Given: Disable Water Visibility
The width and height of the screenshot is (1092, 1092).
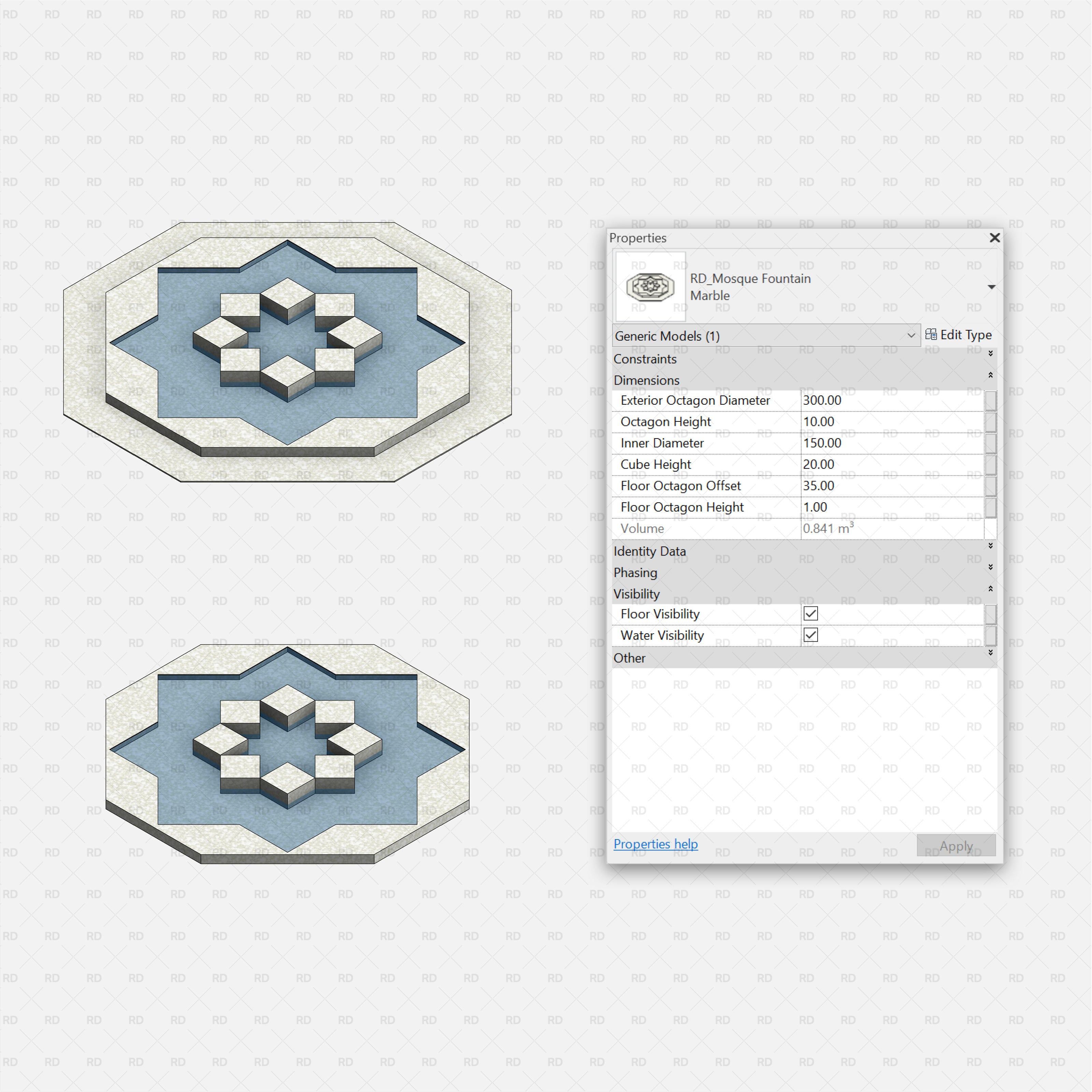Looking at the screenshot, I should coord(810,635).
